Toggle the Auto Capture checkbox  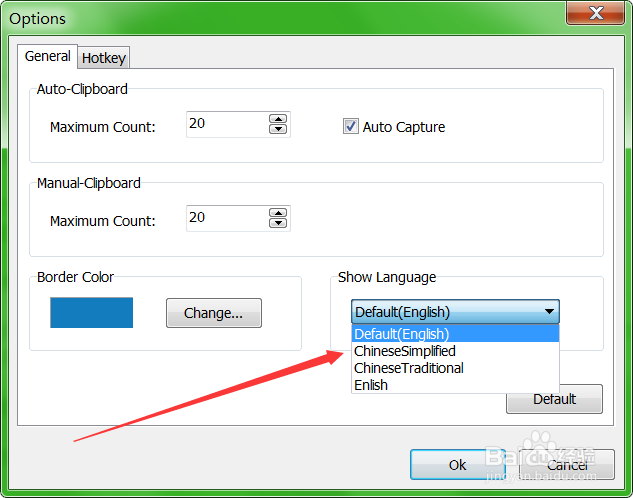(x=350, y=126)
